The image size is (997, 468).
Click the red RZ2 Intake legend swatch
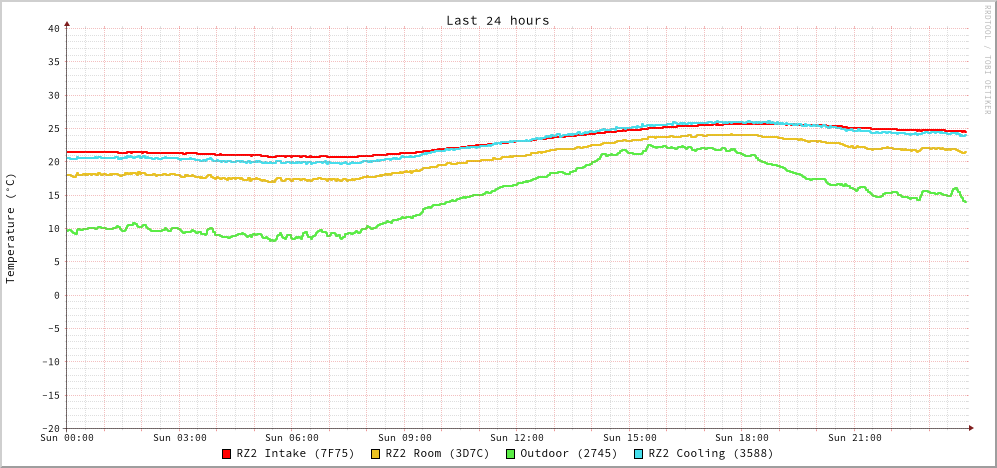(x=227, y=454)
